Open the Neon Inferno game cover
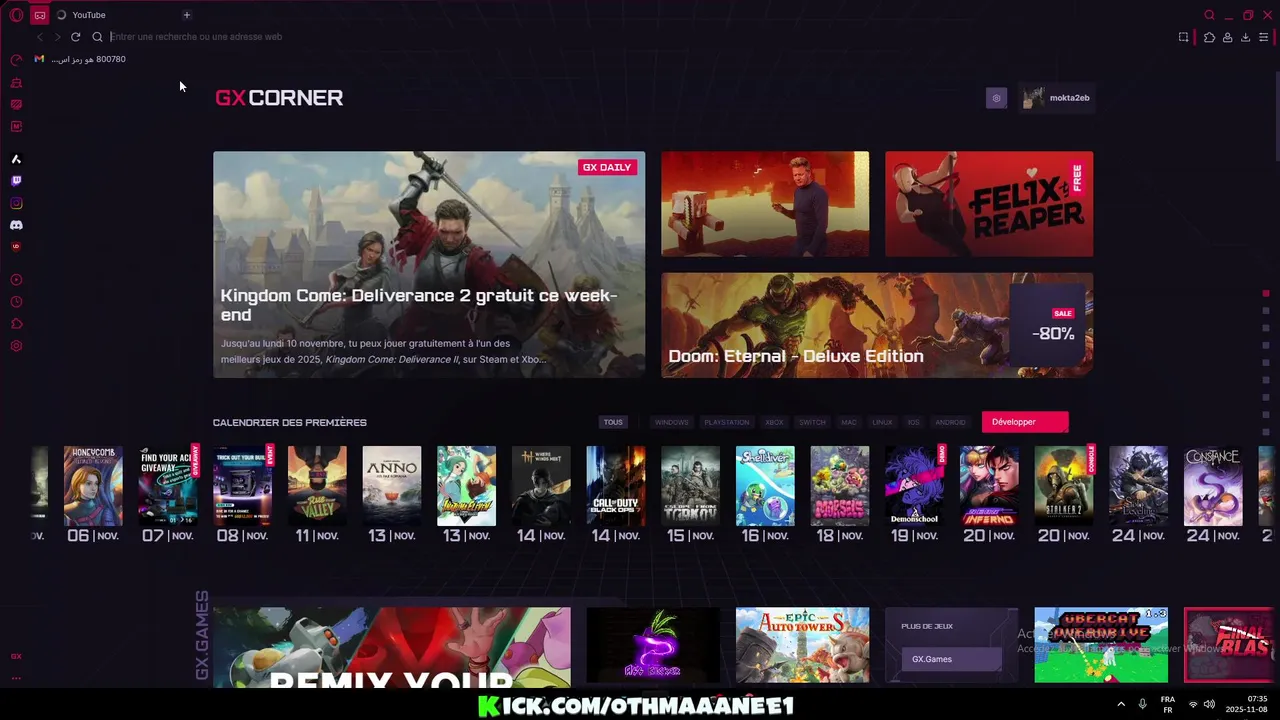Viewport: 1280px width, 720px height. [989, 486]
